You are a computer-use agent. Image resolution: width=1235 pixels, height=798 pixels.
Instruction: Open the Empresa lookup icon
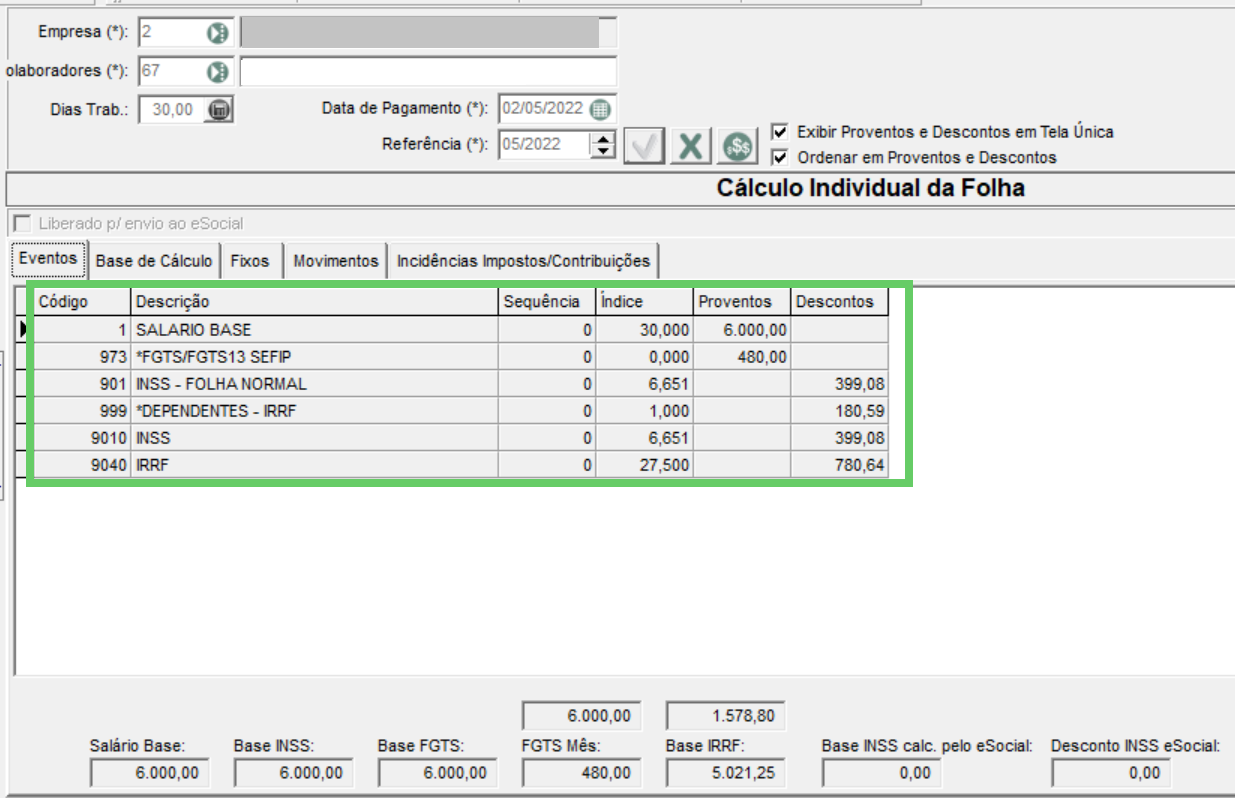217,32
